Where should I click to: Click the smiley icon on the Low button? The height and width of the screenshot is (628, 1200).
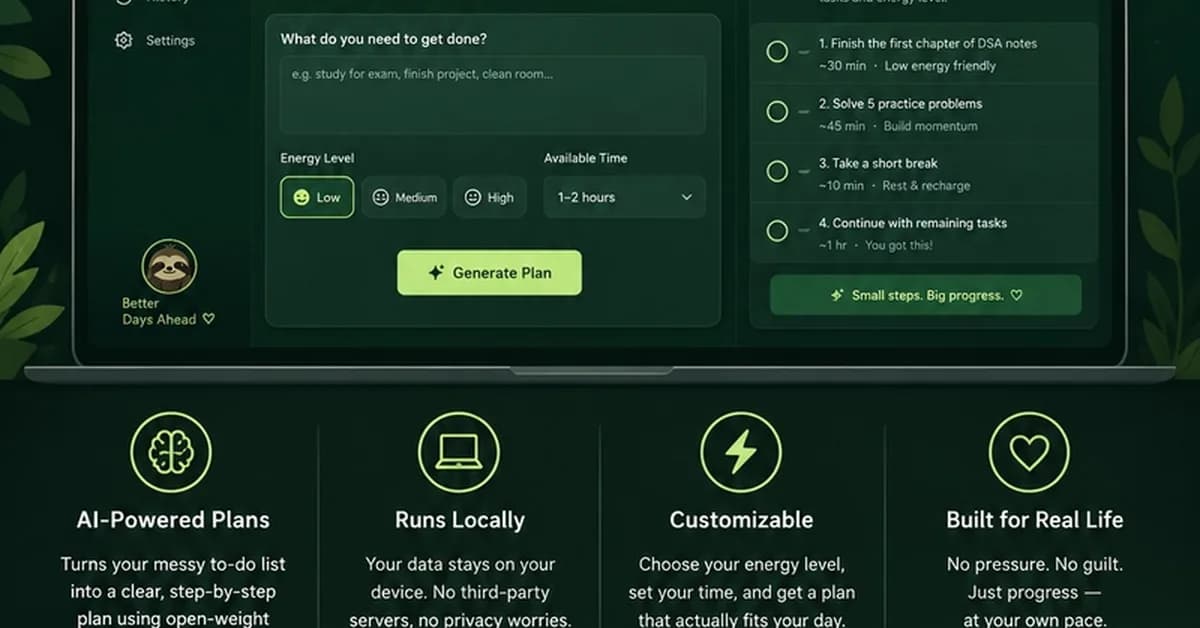(301, 197)
